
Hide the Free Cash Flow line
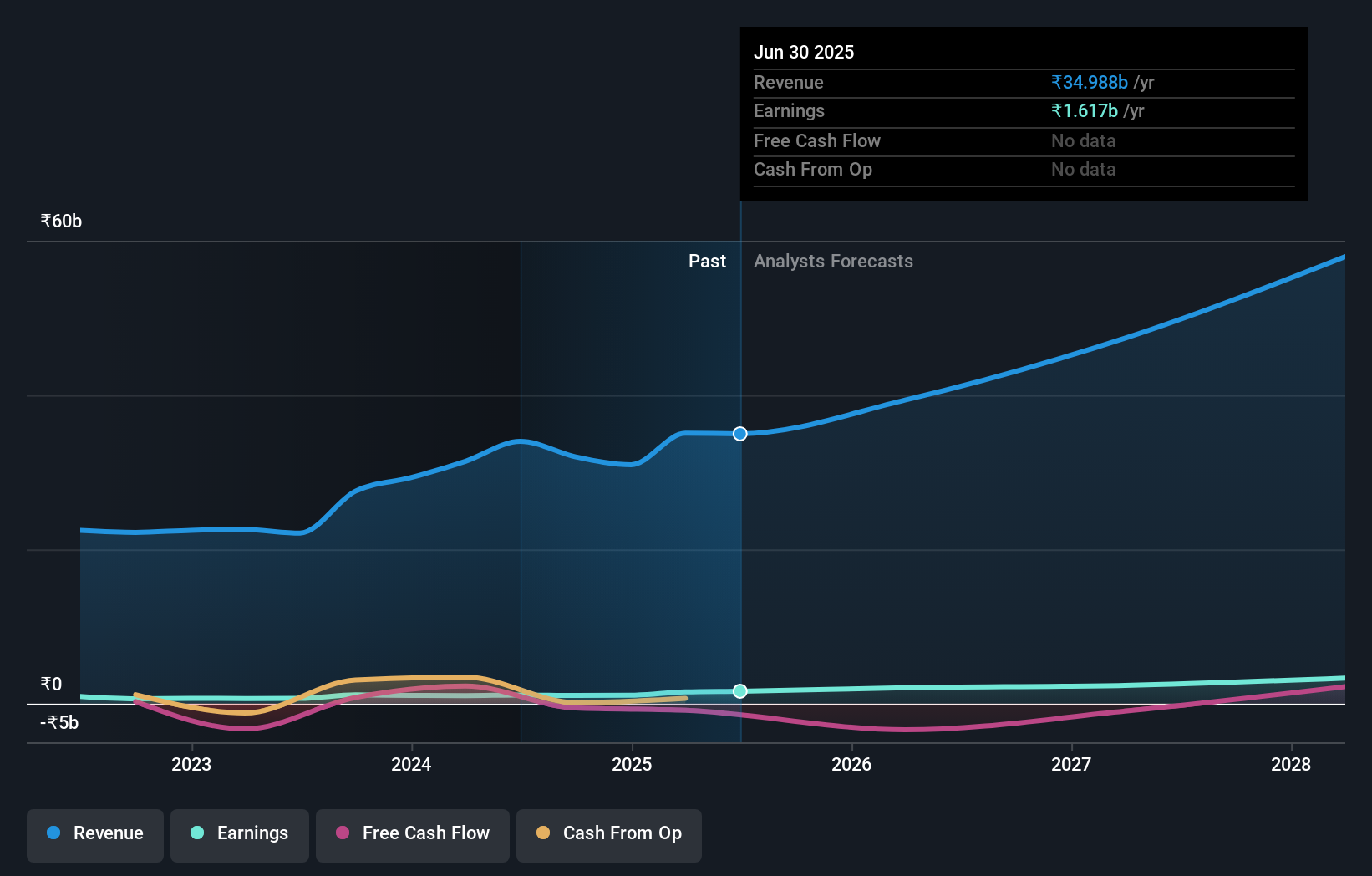pos(412,833)
